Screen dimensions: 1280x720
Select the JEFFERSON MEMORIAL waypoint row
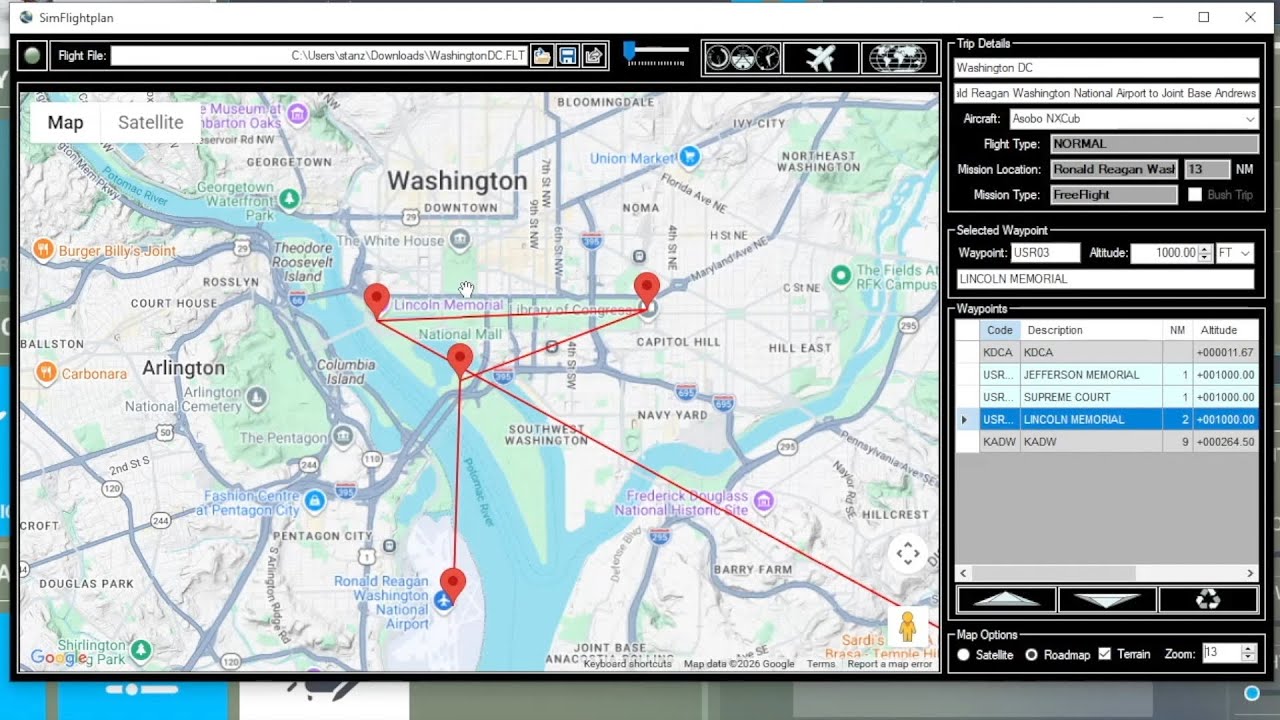(x=1107, y=375)
